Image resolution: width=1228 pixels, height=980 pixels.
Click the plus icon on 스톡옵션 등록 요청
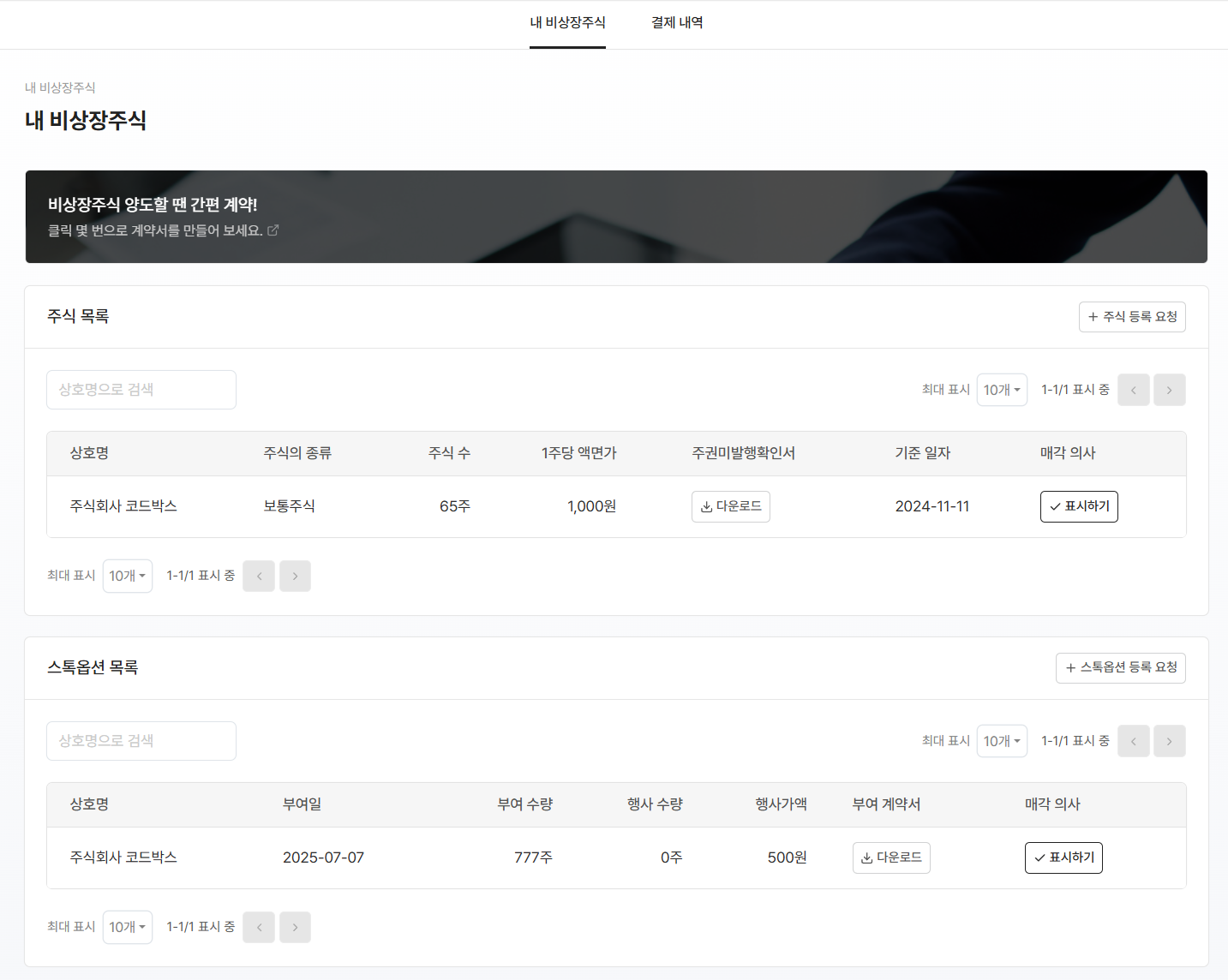[x=1069, y=668]
